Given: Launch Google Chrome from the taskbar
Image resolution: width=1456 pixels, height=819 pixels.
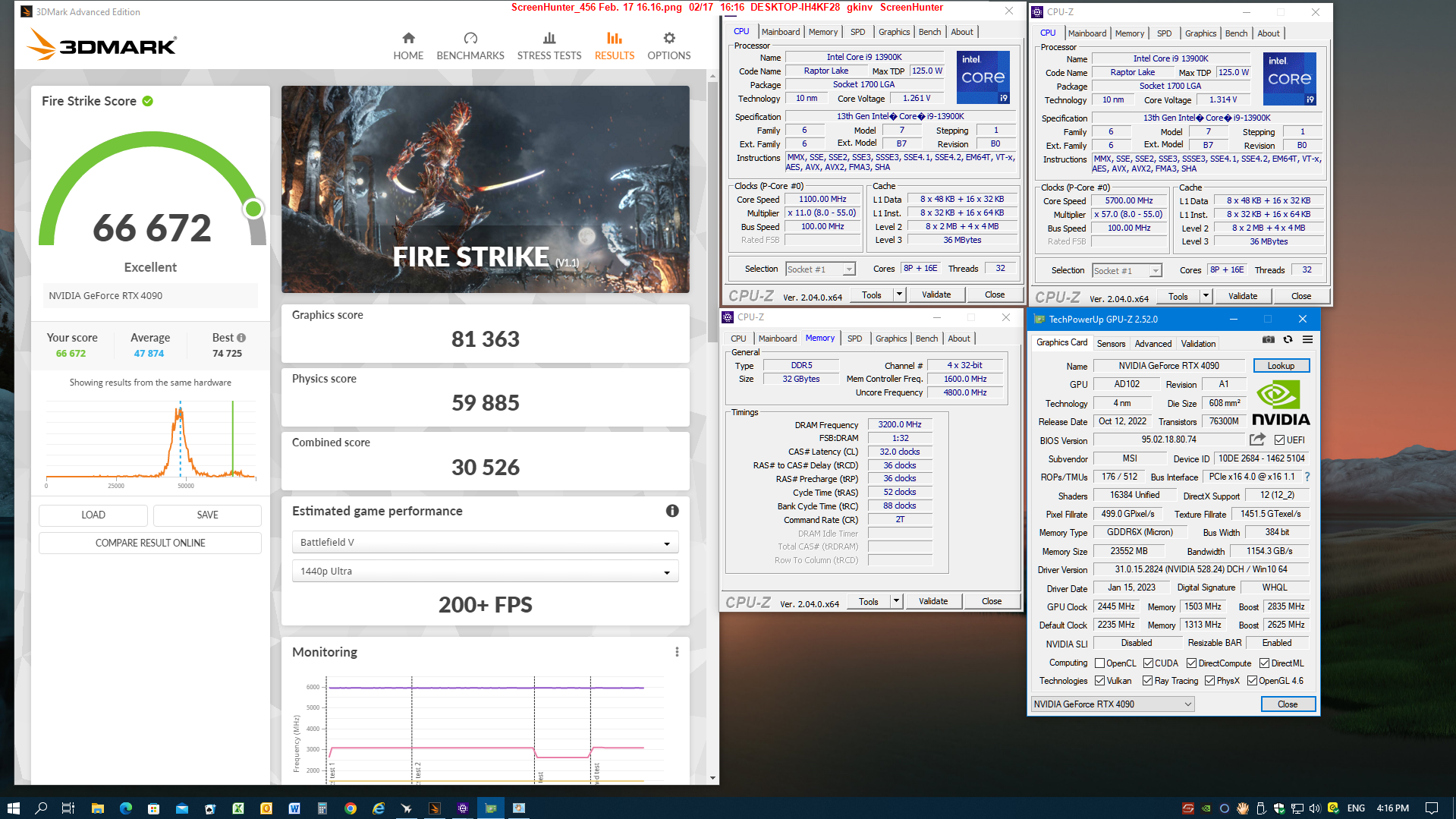Looking at the screenshot, I should (351, 808).
